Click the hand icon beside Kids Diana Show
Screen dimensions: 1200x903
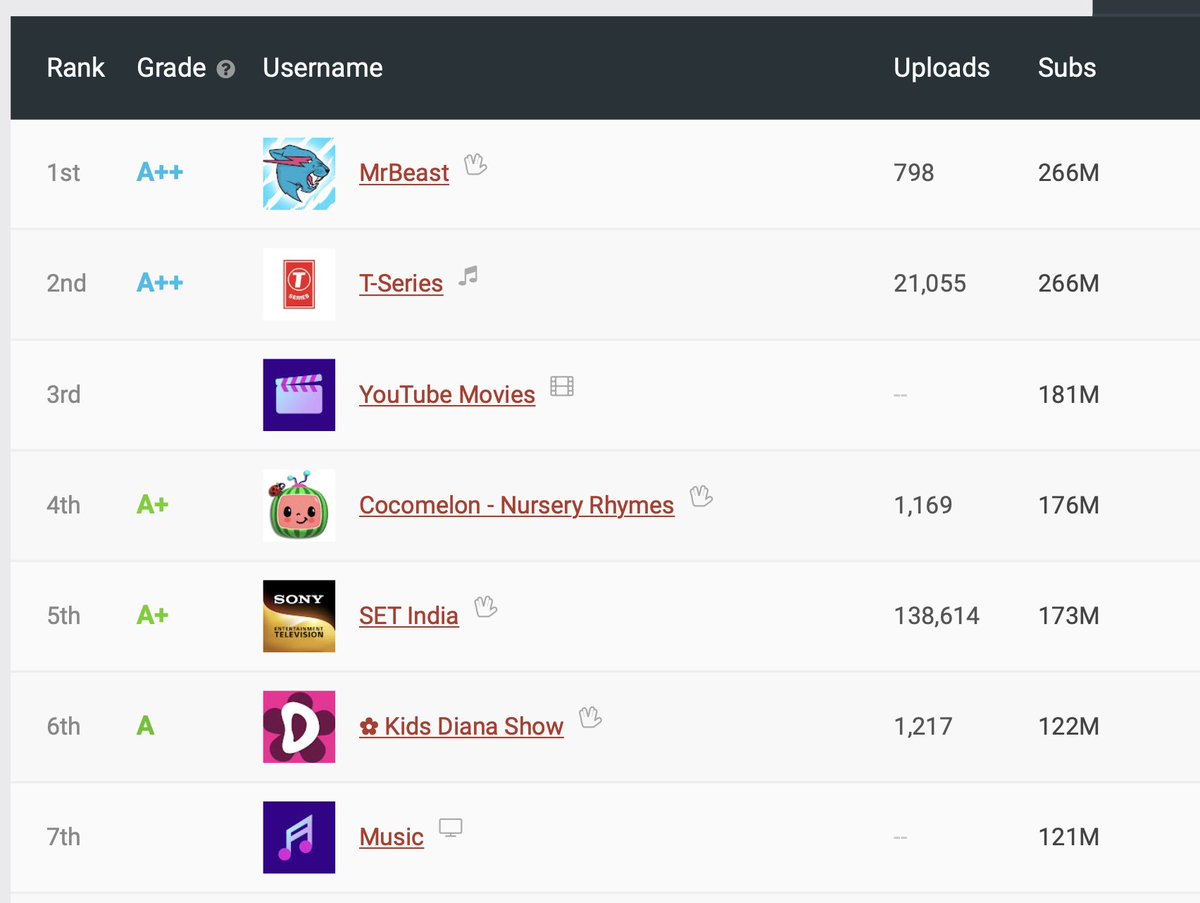[x=590, y=717]
